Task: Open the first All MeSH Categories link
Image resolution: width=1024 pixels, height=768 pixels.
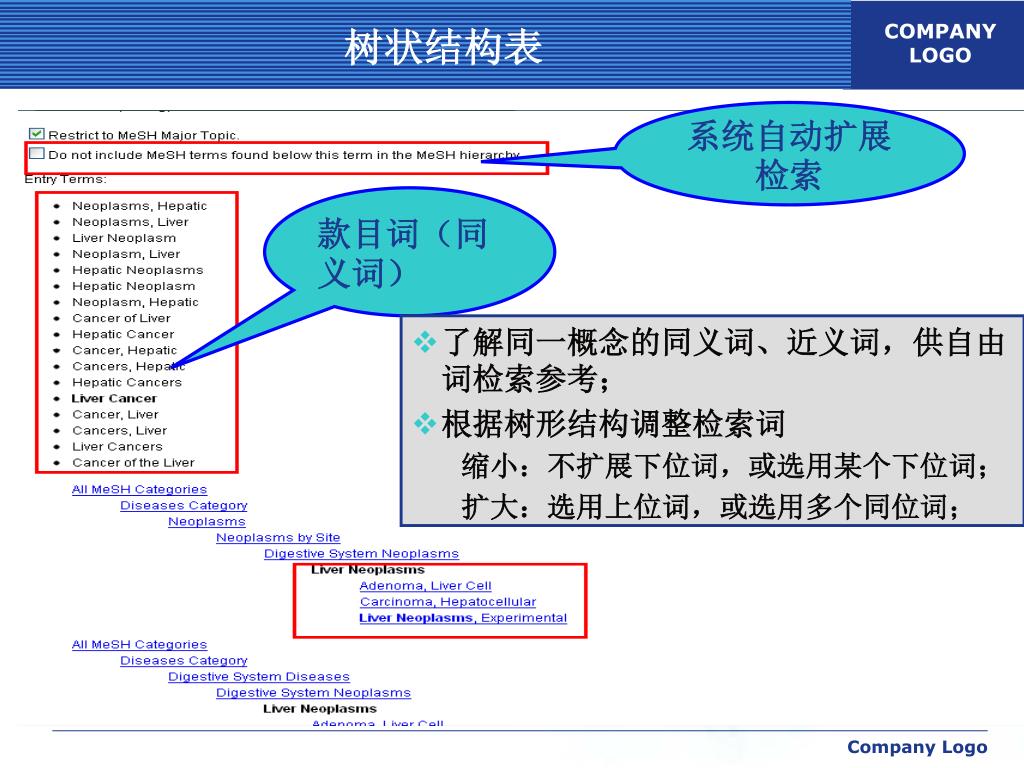Action: pos(139,489)
